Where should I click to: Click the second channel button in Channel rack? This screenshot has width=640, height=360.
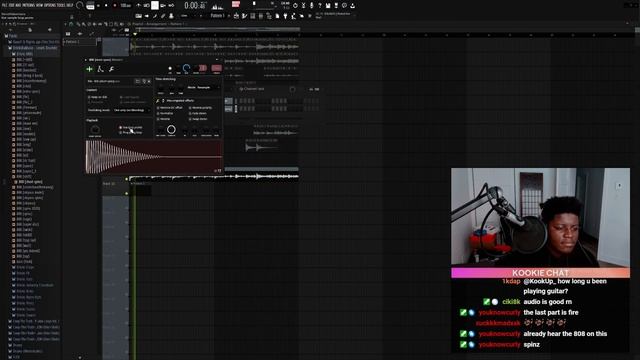point(229,109)
